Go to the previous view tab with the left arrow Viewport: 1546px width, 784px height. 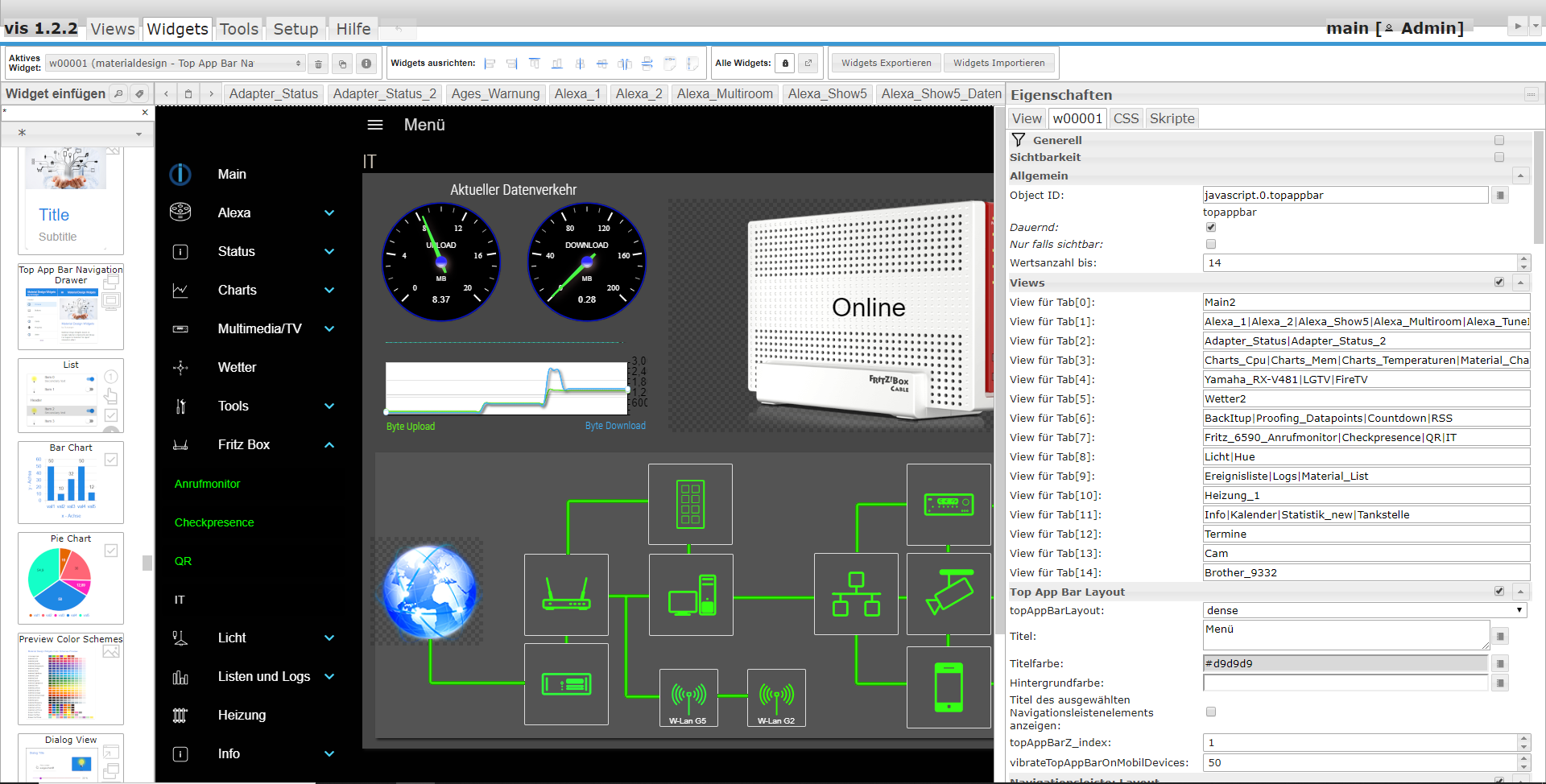point(167,93)
